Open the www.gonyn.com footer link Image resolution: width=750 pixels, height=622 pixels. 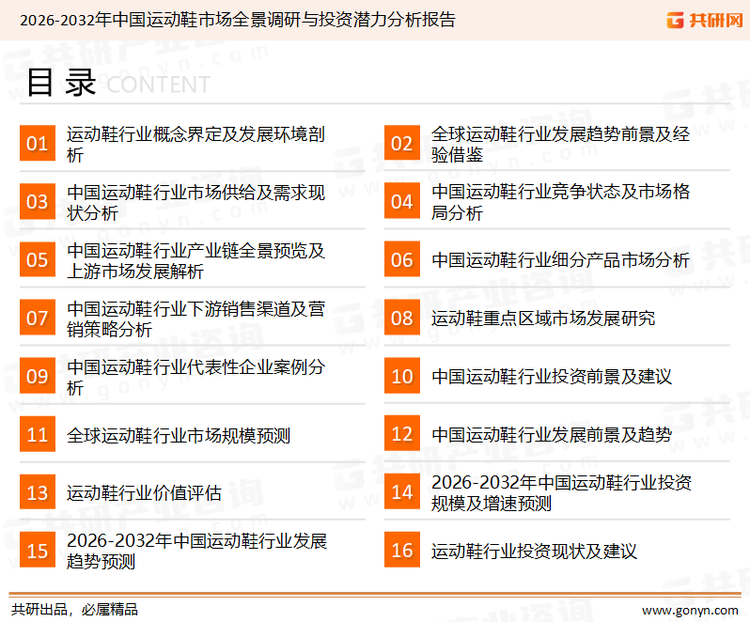[690, 611]
